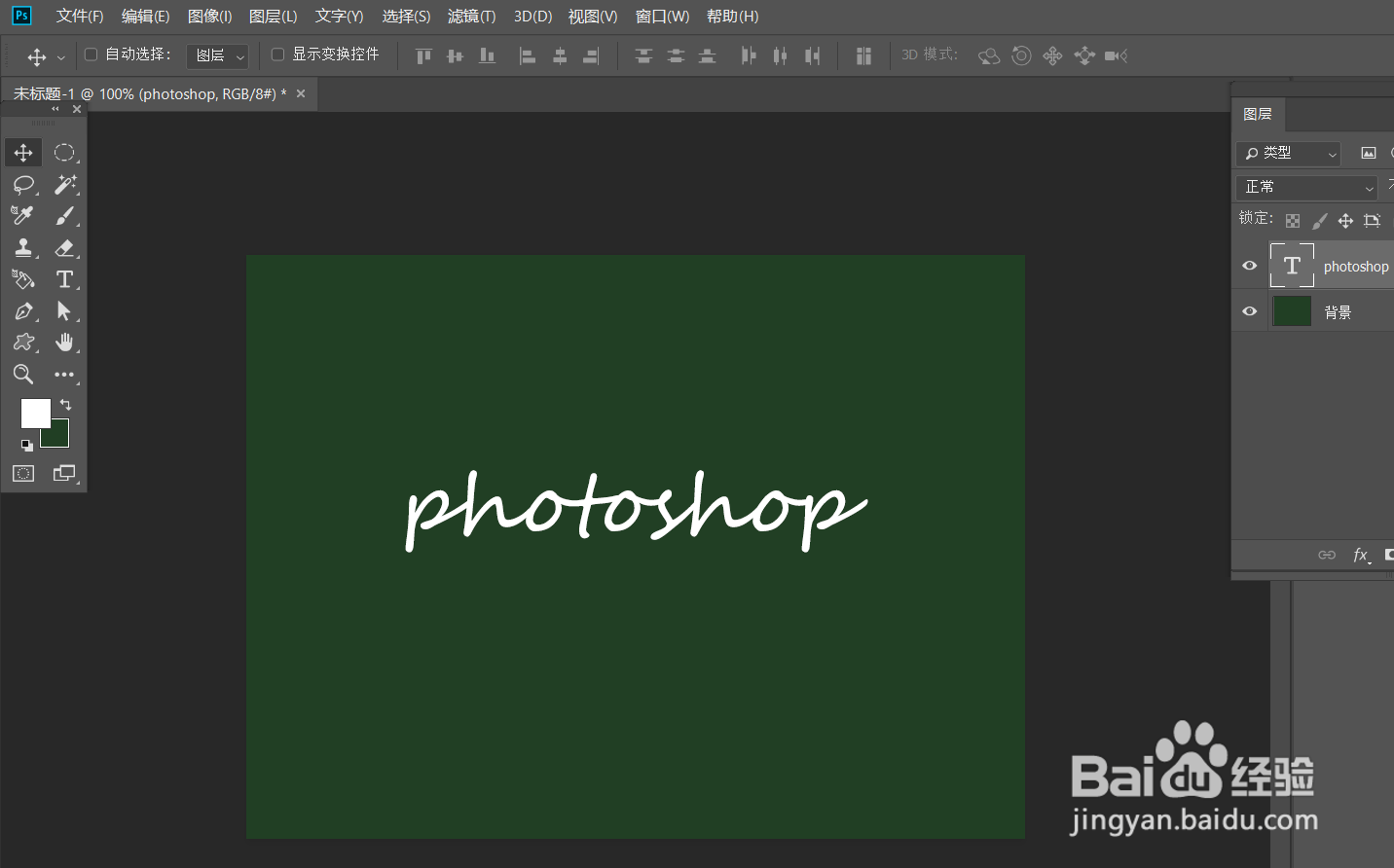
Task: Enable Show Transform Controls checkbox
Action: (x=277, y=54)
